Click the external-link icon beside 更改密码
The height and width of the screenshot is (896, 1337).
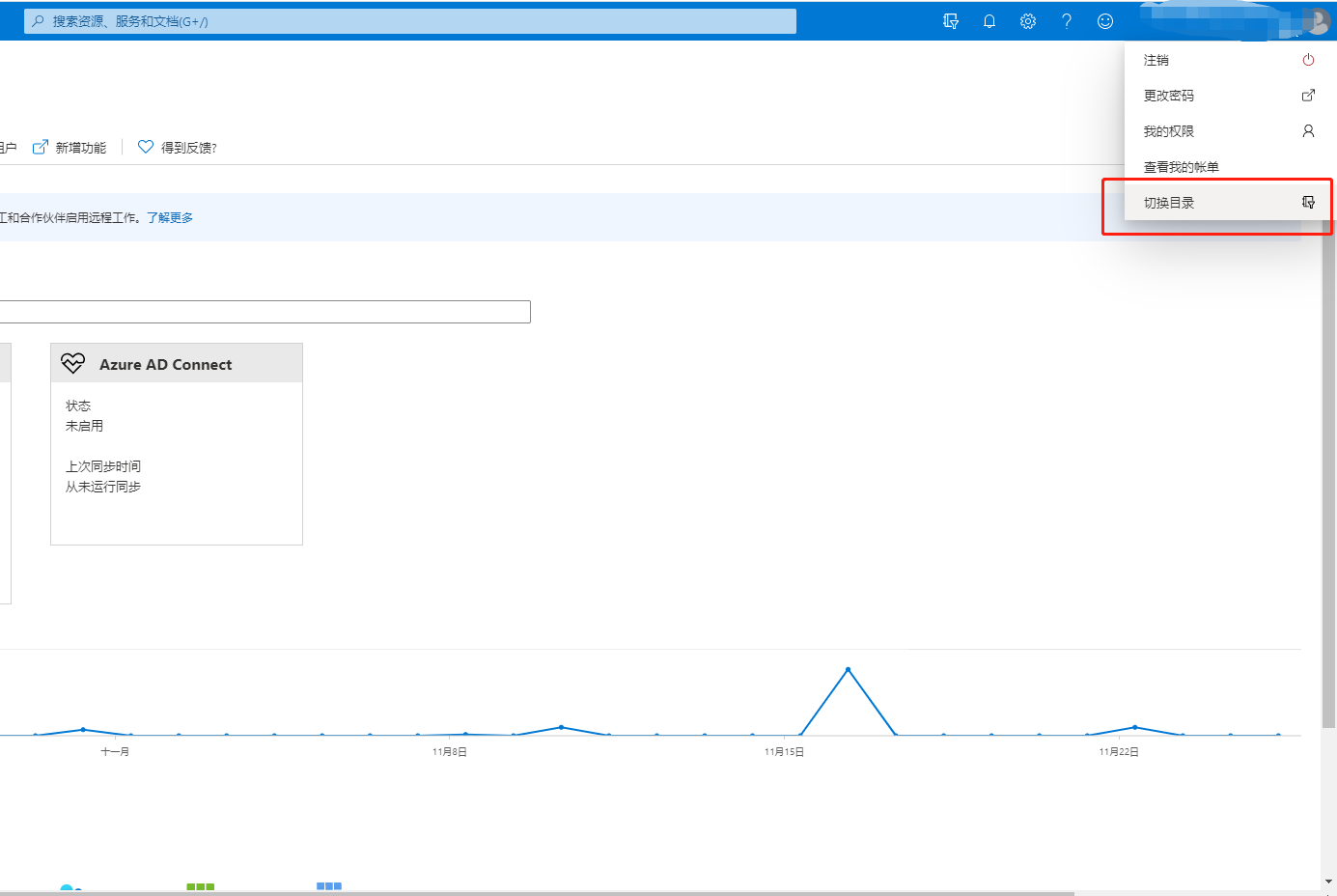point(1308,96)
